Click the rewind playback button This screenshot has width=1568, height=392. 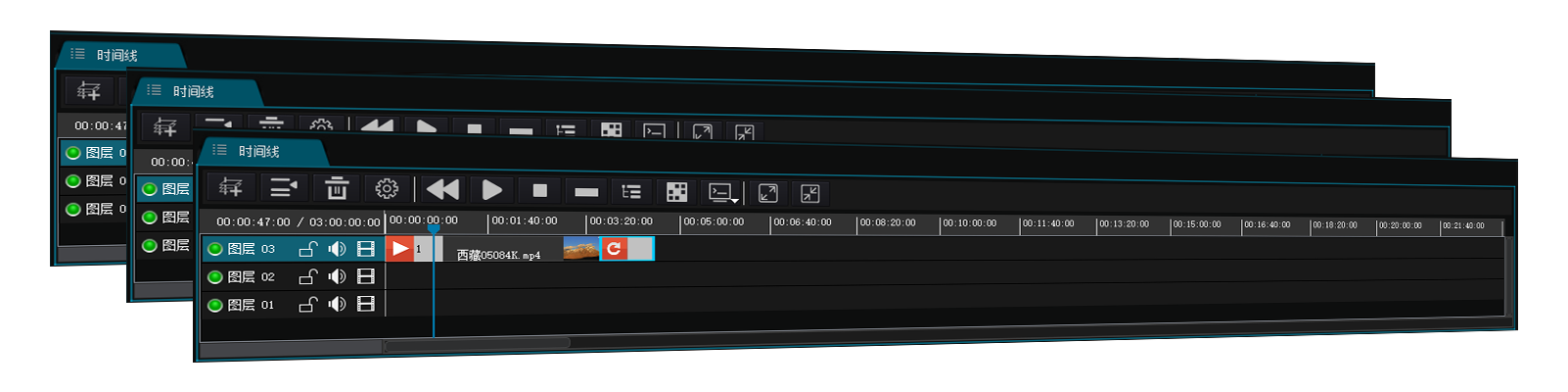442,190
